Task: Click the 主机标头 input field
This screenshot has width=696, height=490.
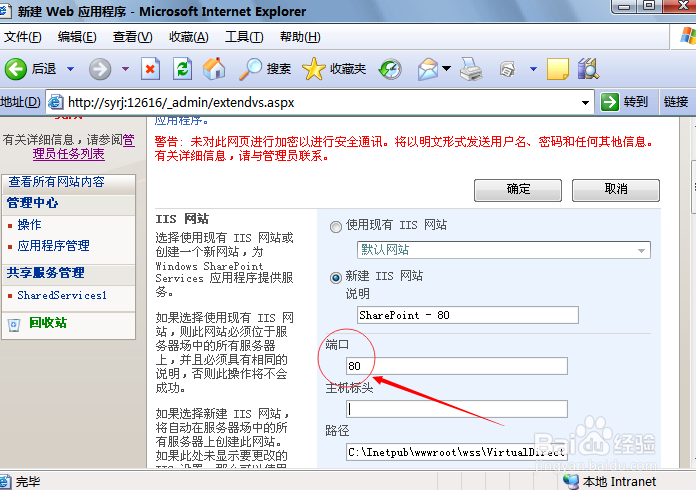Action: (457, 409)
